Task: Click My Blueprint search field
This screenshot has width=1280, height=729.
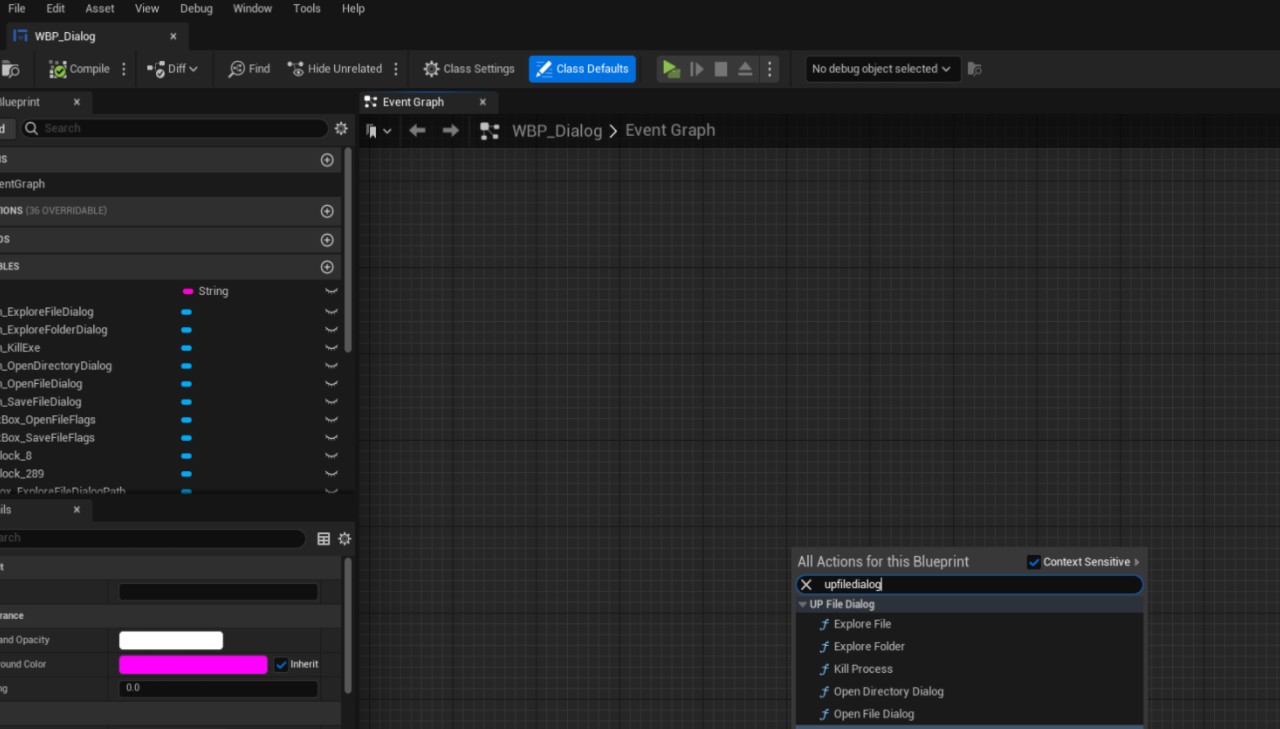Action: coord(174,128)
